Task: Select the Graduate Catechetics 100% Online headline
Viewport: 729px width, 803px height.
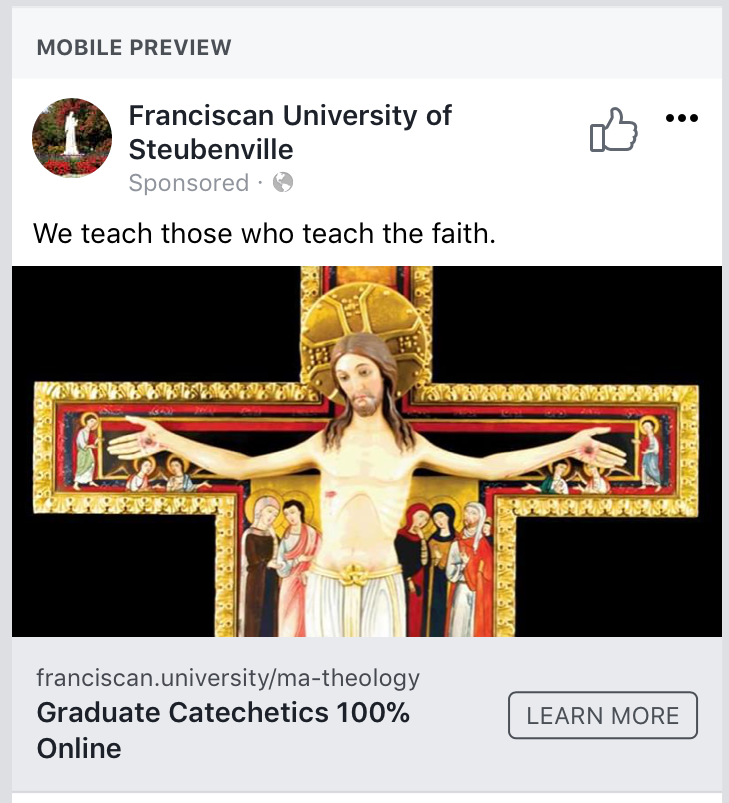Action: coord(223,730)
